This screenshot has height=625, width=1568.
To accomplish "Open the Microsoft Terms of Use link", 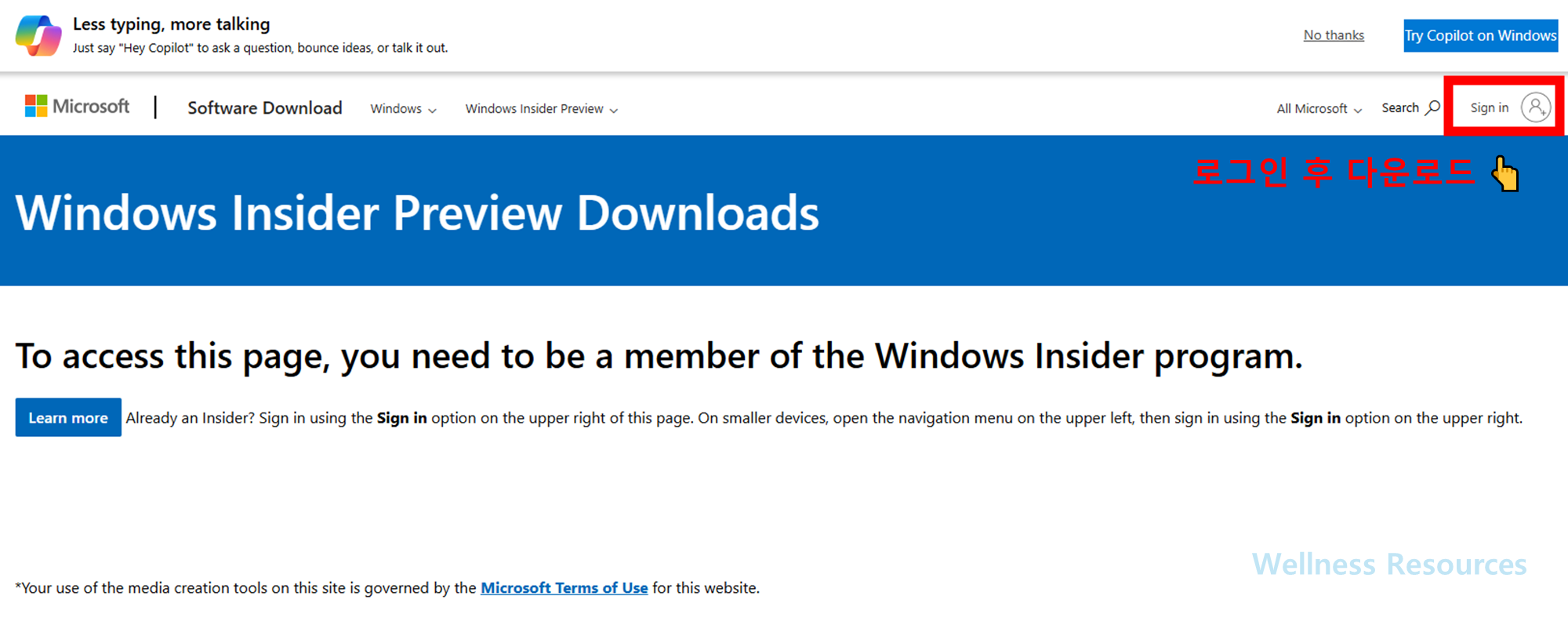I will [564, 587].
